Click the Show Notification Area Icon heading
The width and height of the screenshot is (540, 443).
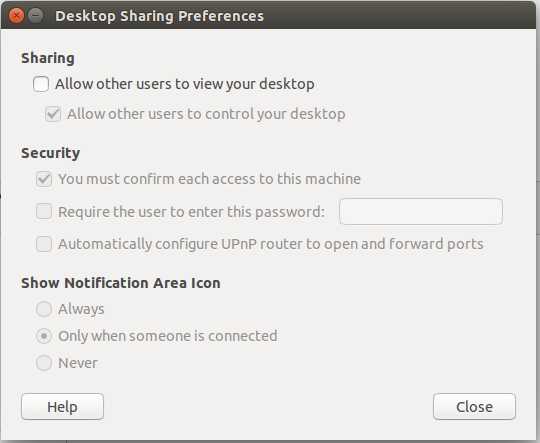(x=121, y=283)
